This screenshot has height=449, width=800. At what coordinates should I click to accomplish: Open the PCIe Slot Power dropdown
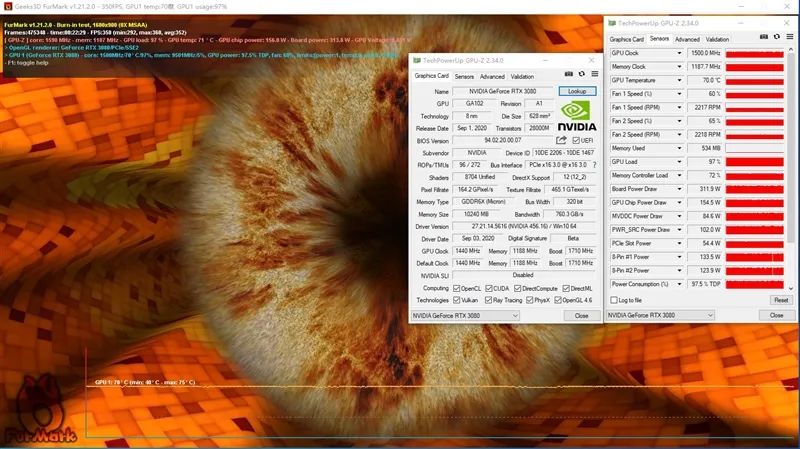click(x=679, y=243)
